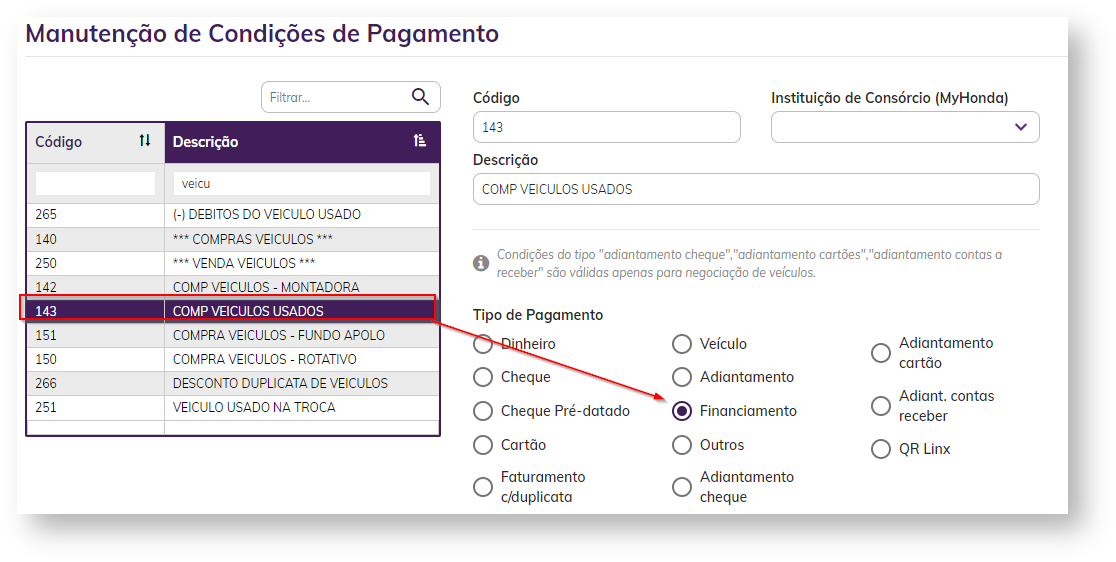
Task: Click the Código column filter field
Action: pos(95,184)
